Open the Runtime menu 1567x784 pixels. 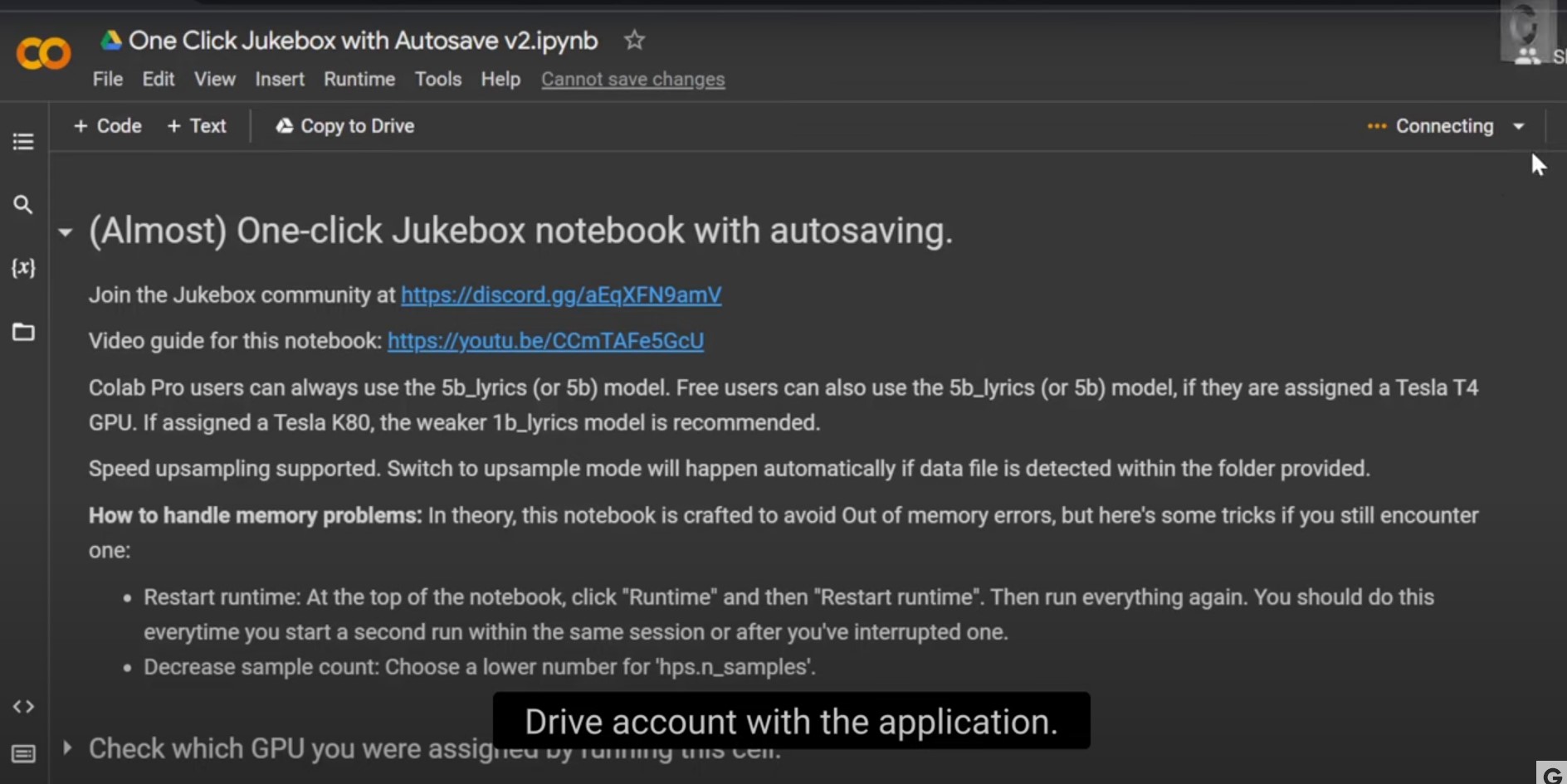click(359, 79)
